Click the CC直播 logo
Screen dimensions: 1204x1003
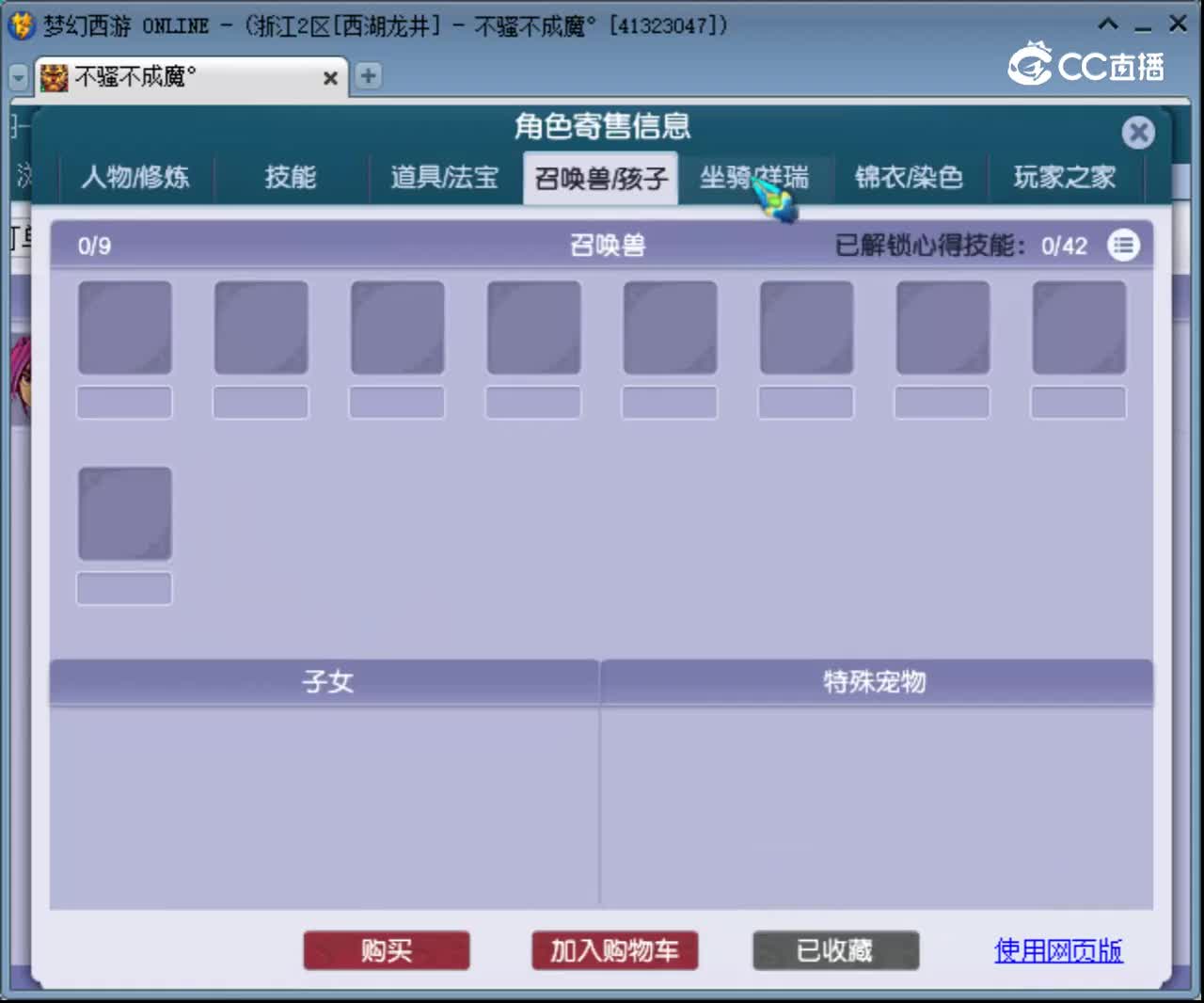coord(1086,65)
